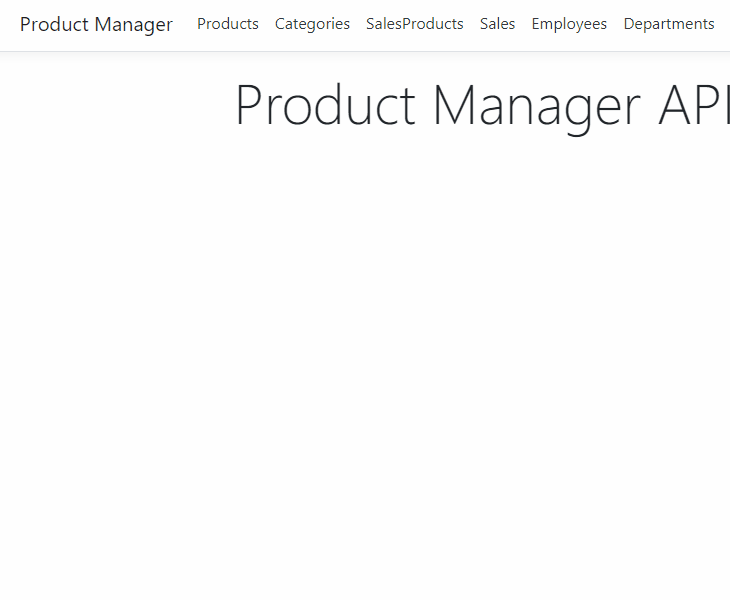Return home via Product Manager logo text

(96, 24)
